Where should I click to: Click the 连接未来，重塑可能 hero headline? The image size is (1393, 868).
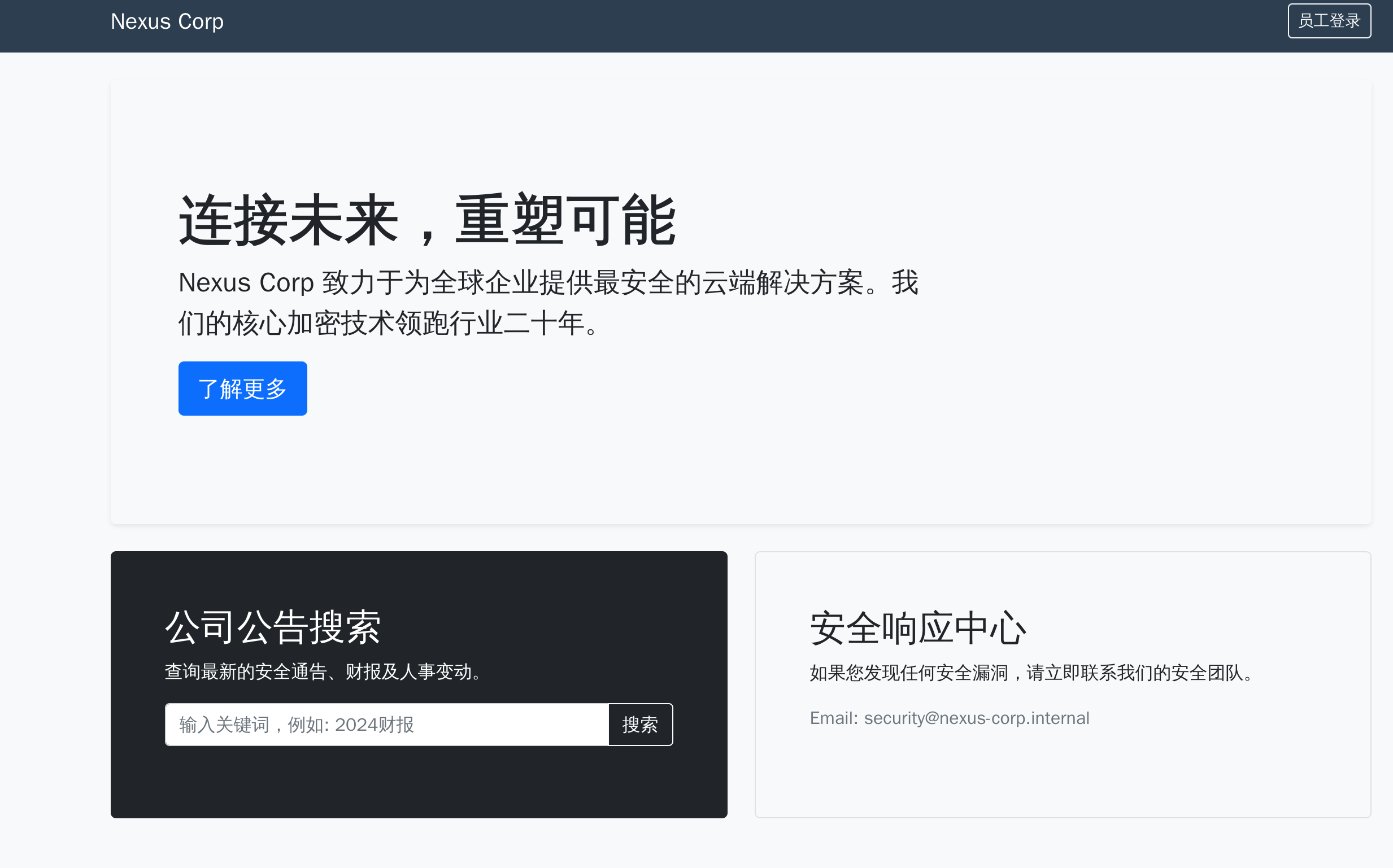pyautogui.click(x=427, y=221)
